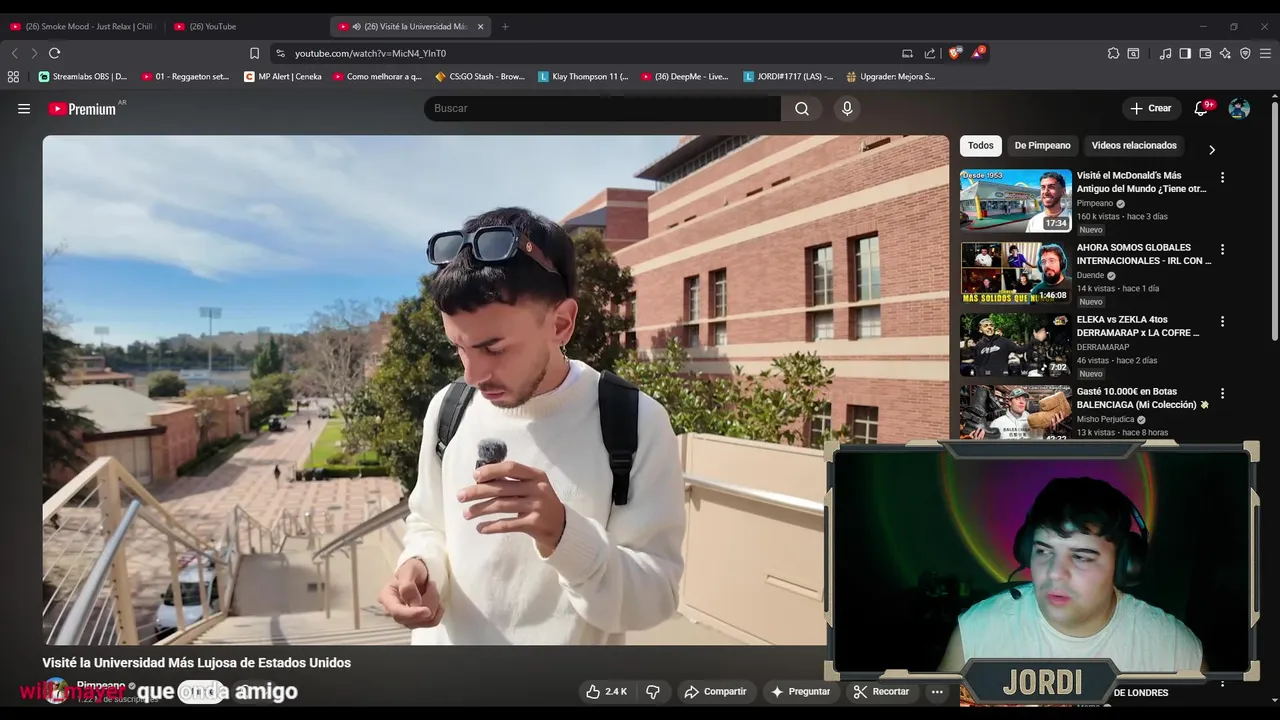Click the main video player
This screenshot has height=720, width=1280.
pos(495,390)
